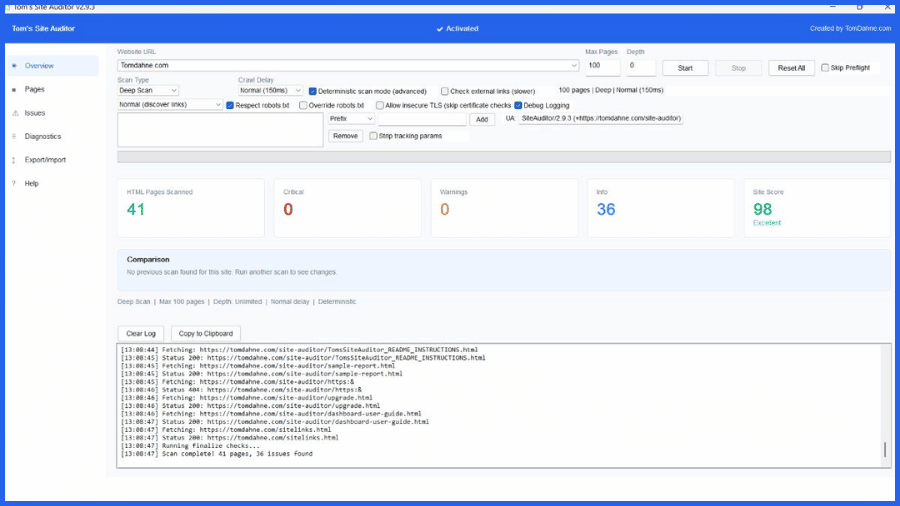Click the prefix text input field

point(422,119)
